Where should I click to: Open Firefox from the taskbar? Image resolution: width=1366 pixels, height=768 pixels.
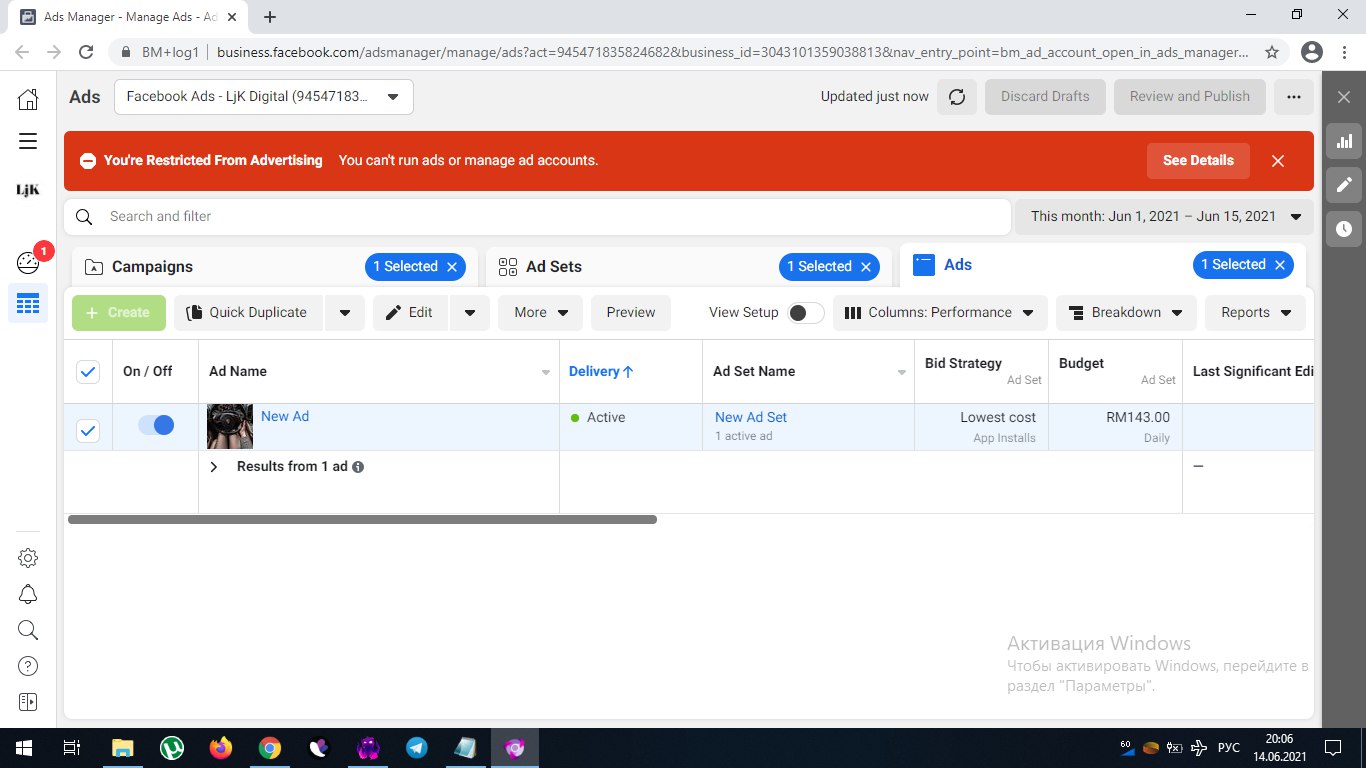221,748
